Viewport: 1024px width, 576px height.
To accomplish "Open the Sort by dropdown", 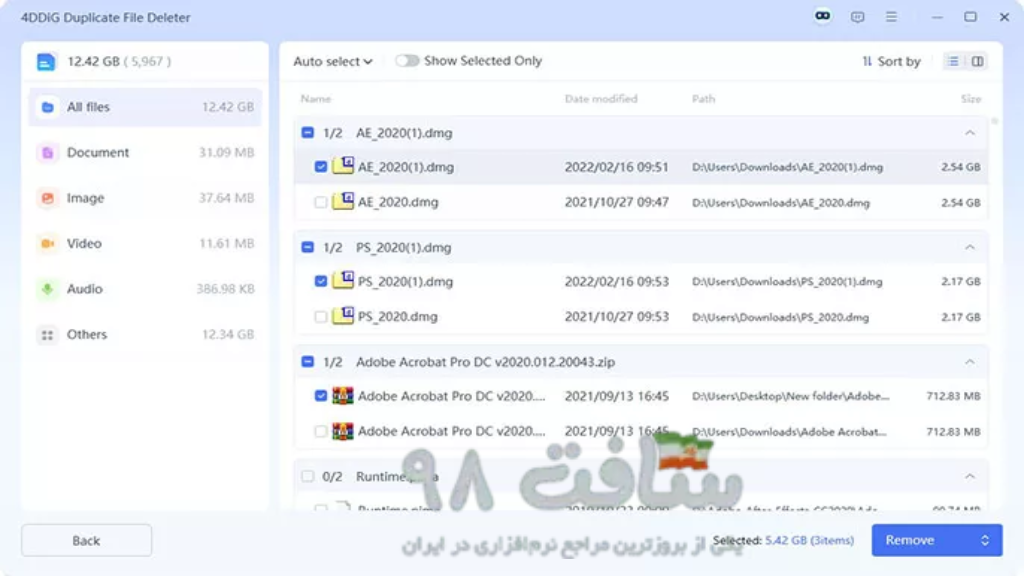I will point(891,61).
